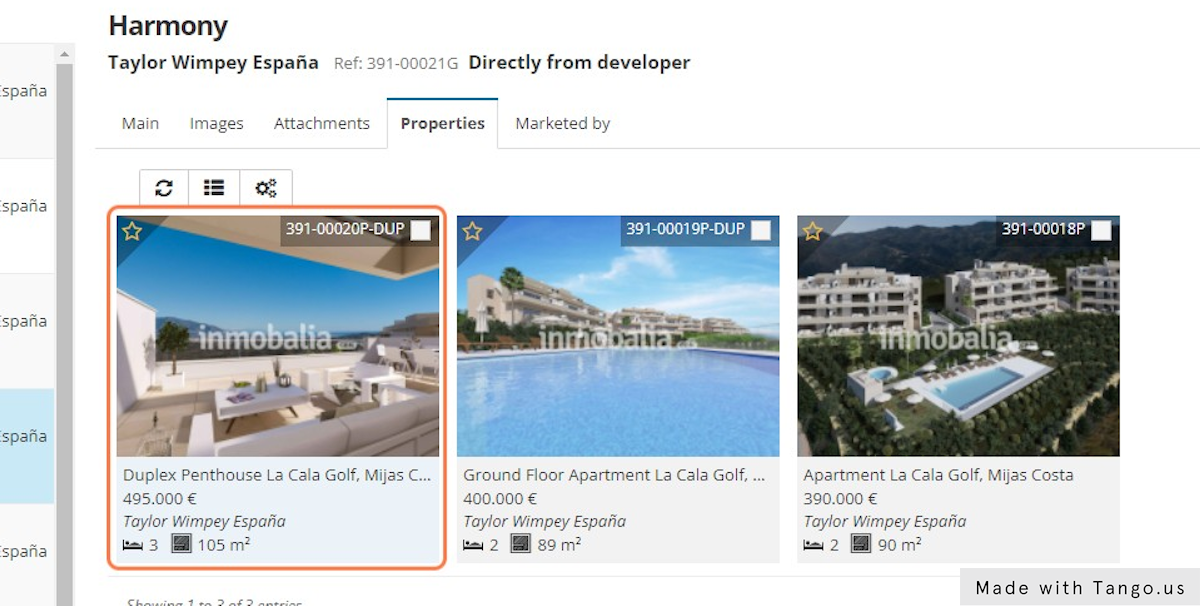Open the properties settings gears

(x=265, y=187)
